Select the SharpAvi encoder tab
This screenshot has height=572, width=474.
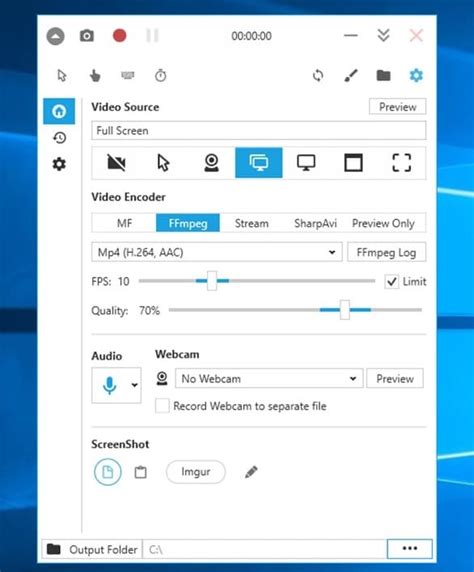[x=315, y=223]
